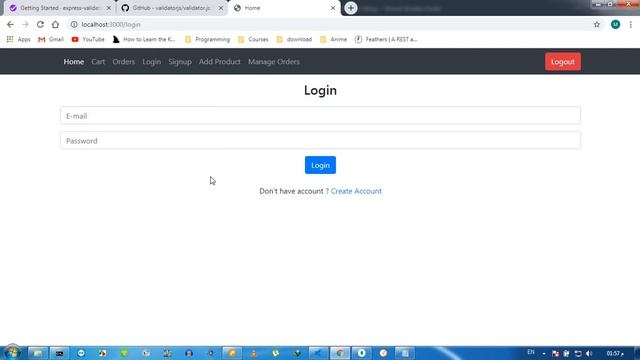Close the Home browser tab

point(333,8)
